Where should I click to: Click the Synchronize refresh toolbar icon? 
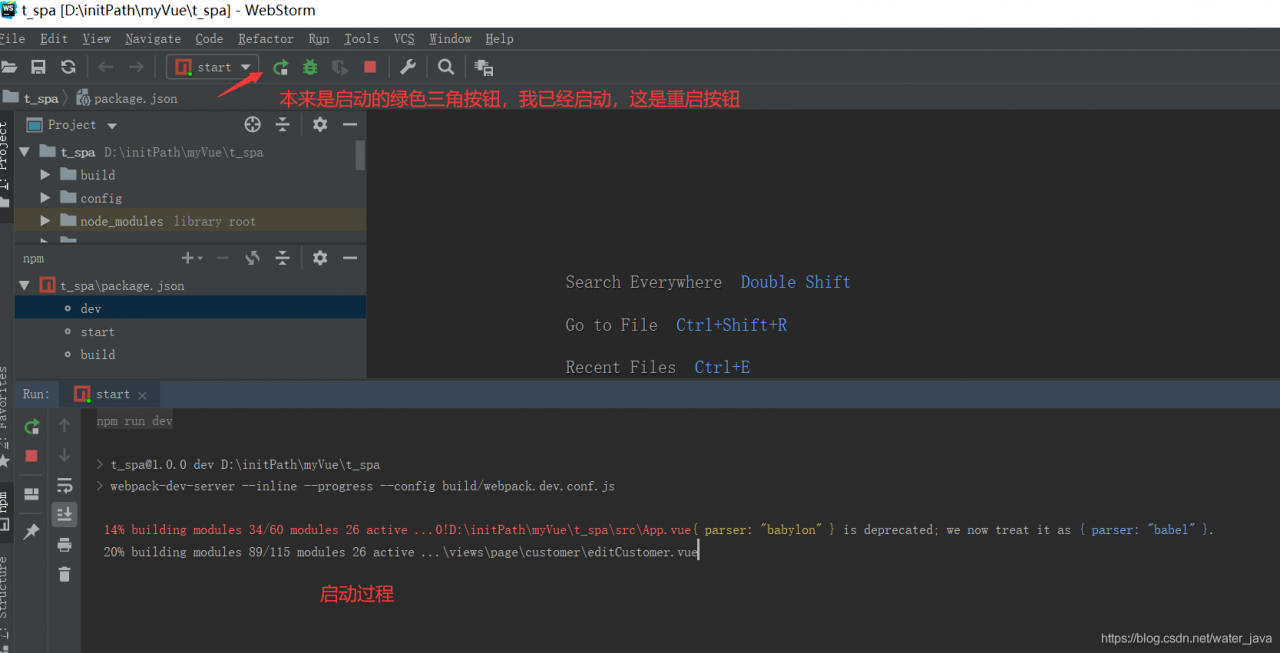point(68,67)
